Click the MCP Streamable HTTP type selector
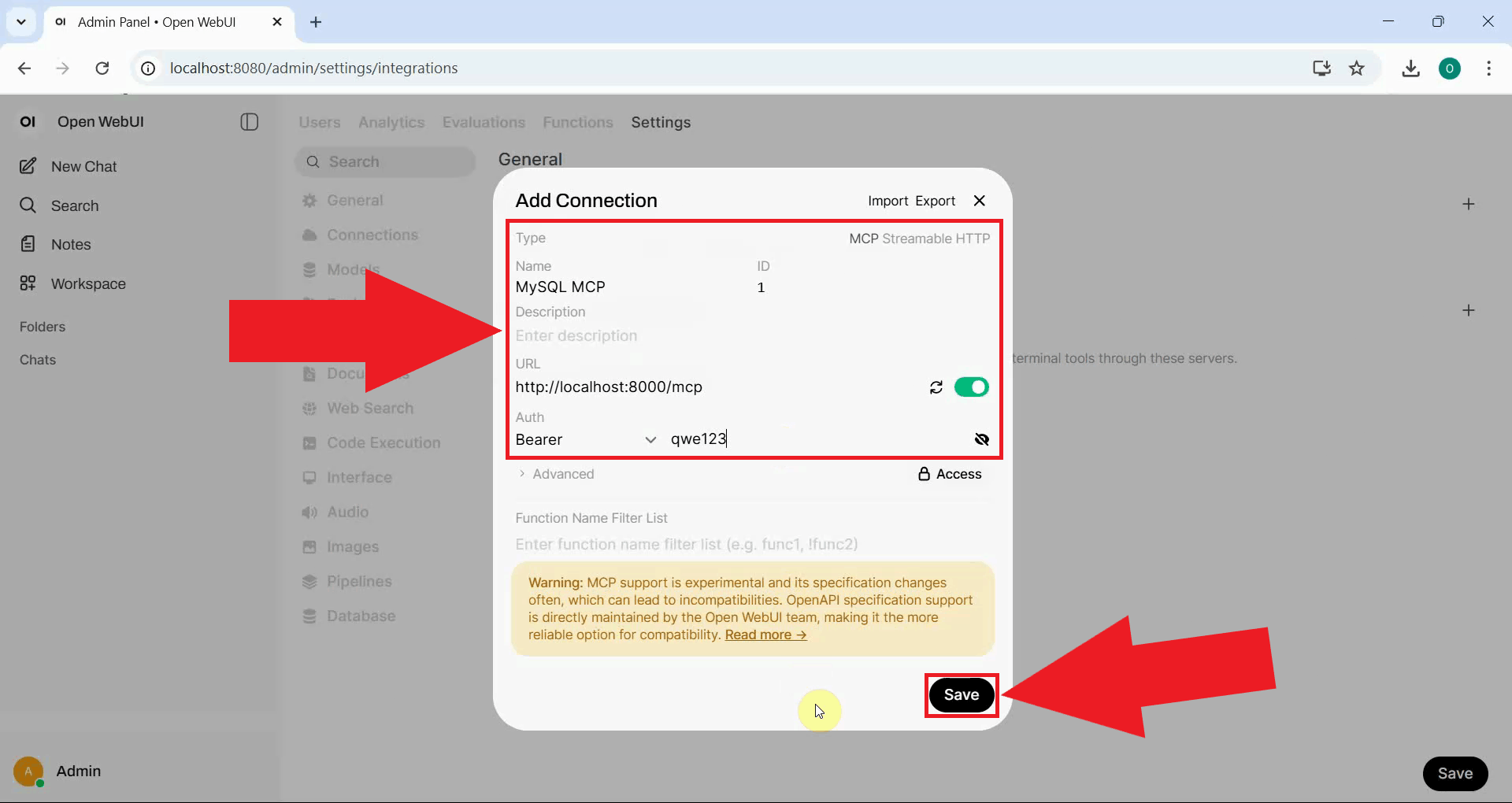Screen dimensions: 1512x803 tap(919, 239)
